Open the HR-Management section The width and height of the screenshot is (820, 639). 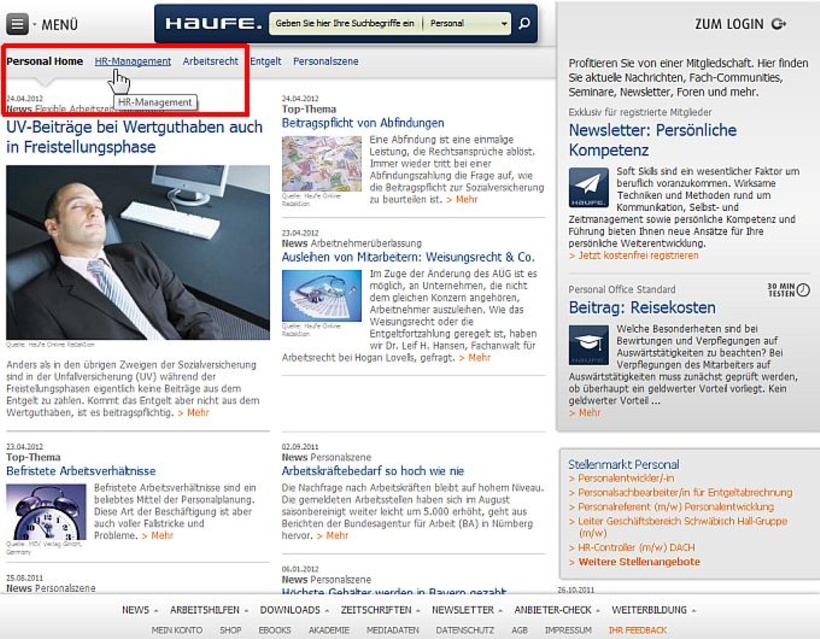click(131, 61)
